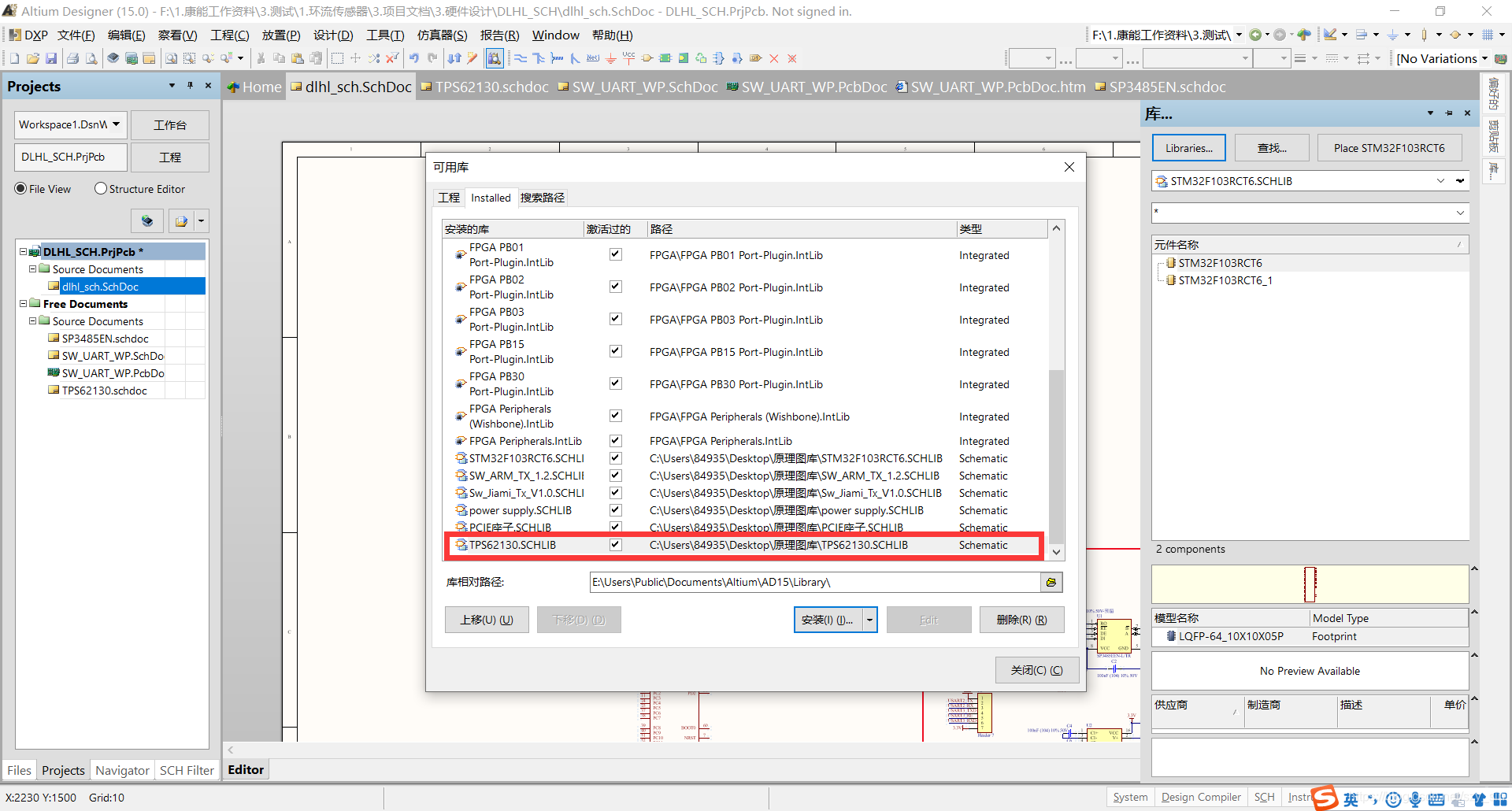Screen dimensions: 1512x811
Task: Select STM32F103RCT6_1 in component list
Action: 1225,280
